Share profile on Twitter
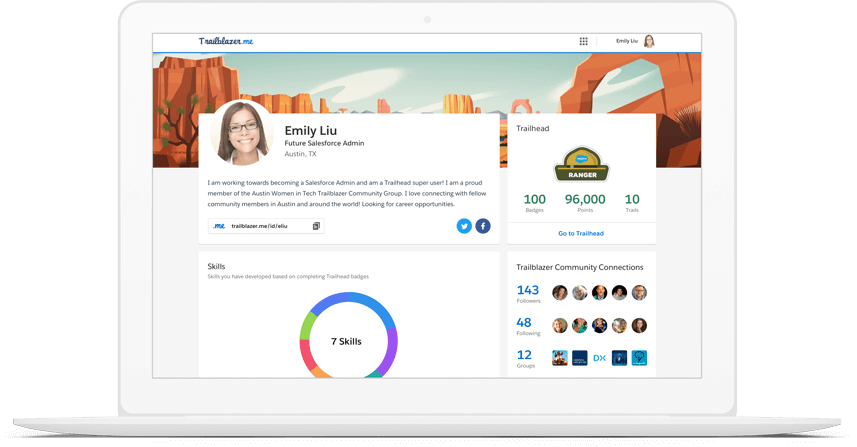The image size is (857, 447). 464,226
